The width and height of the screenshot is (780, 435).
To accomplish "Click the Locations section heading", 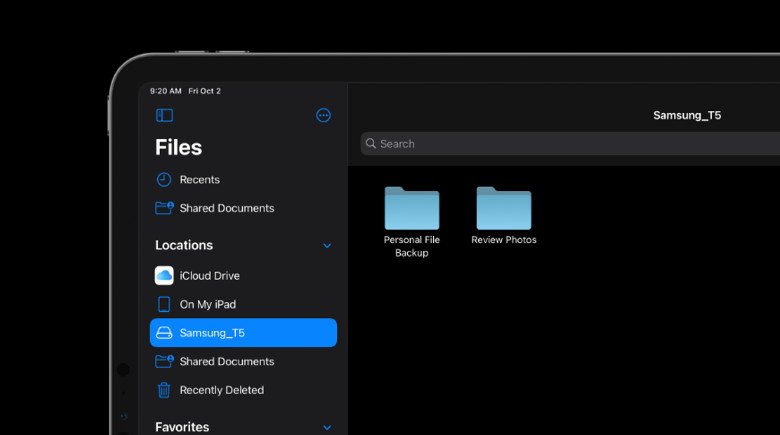I will [x=184, y=245].
